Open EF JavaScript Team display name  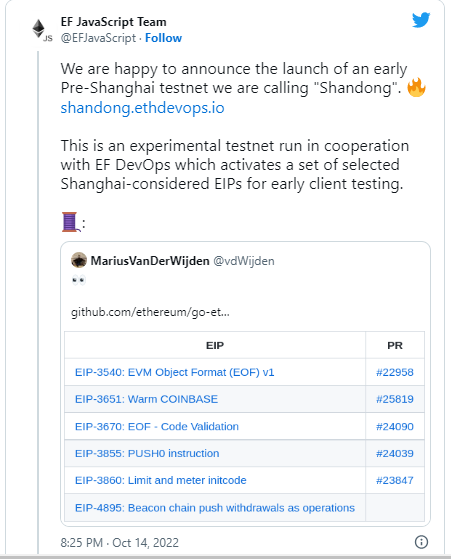pyautogui.click(x=113, y=22)
